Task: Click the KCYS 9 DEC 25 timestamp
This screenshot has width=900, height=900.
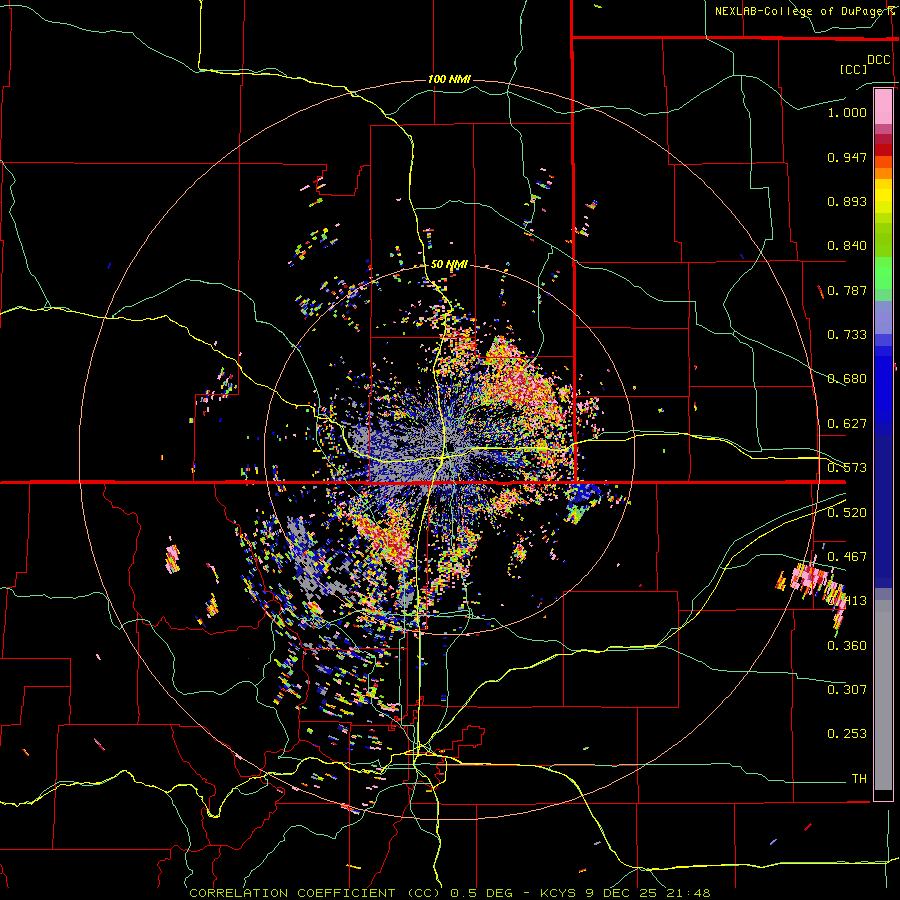Action: coord(625,893)
